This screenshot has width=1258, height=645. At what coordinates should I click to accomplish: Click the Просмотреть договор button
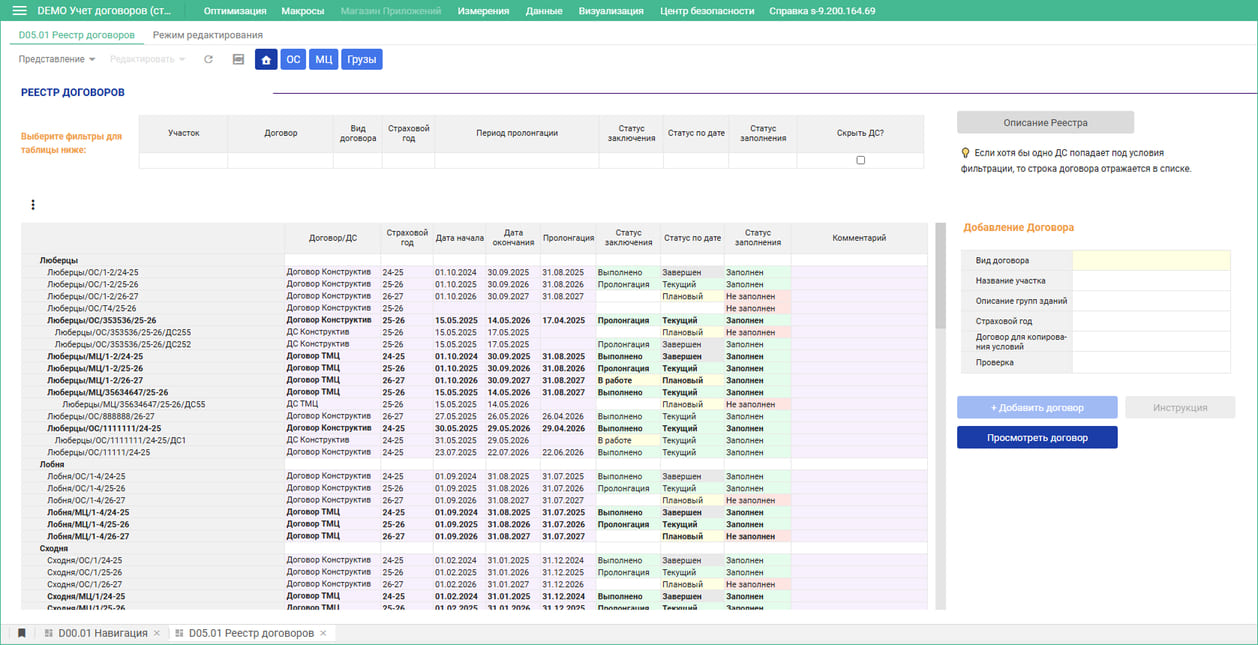coord(1037,438)
